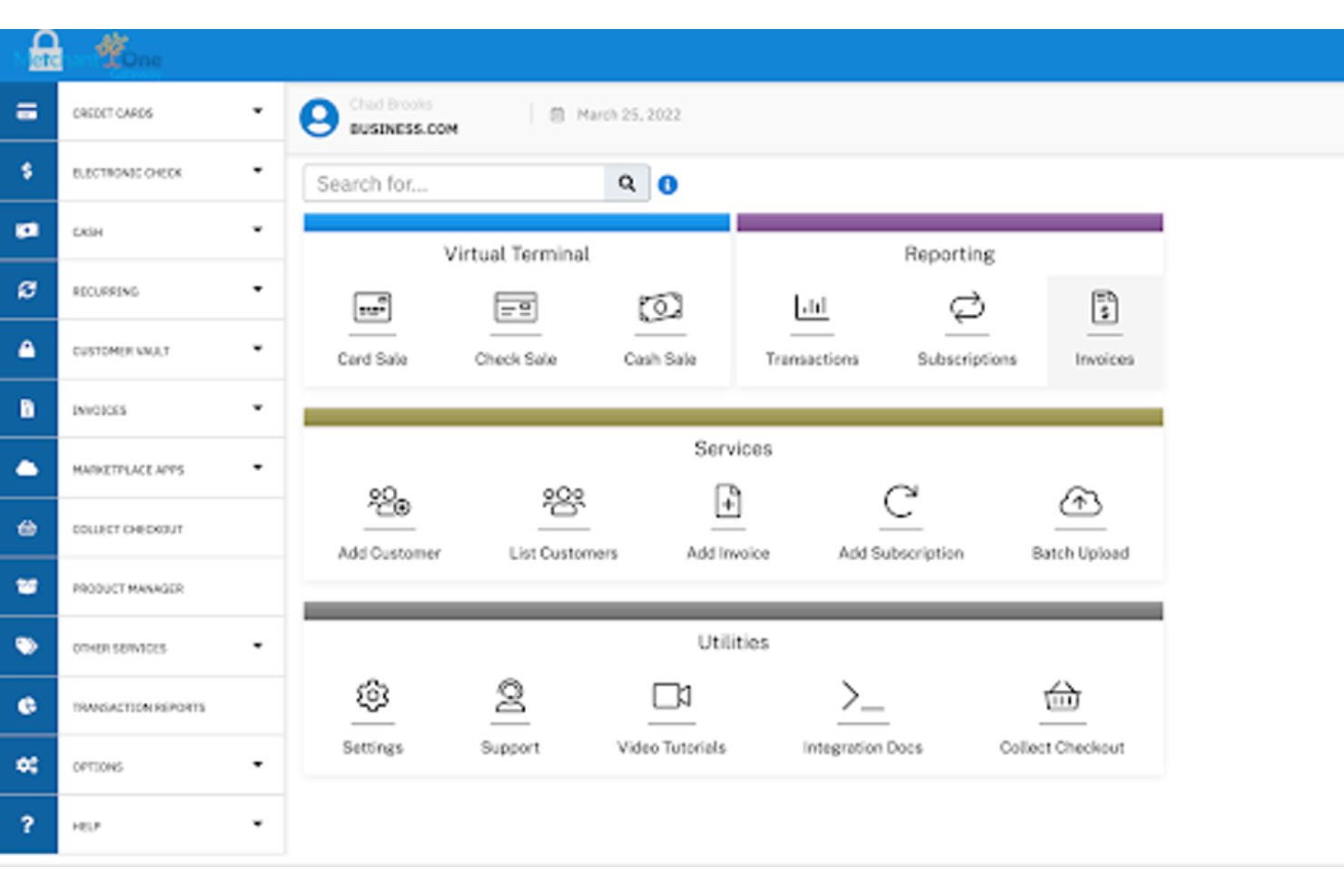Screen dimensions: 1344x896
Task: Open the List Customers icon
Action: [x=564, y=520]
